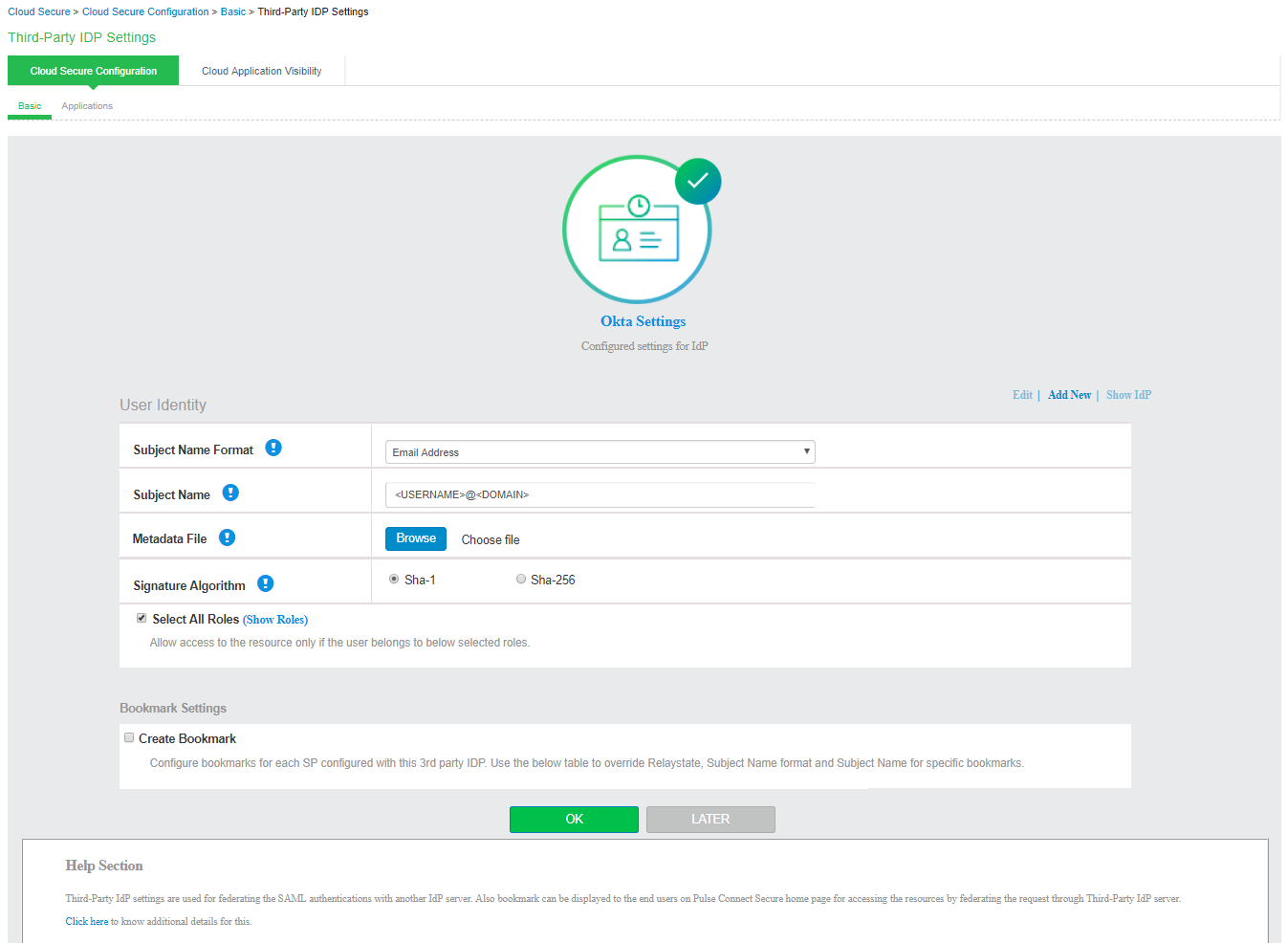Click the Add New link
The width and height of the screenshot is (1288, 943).
(1069, 395)
